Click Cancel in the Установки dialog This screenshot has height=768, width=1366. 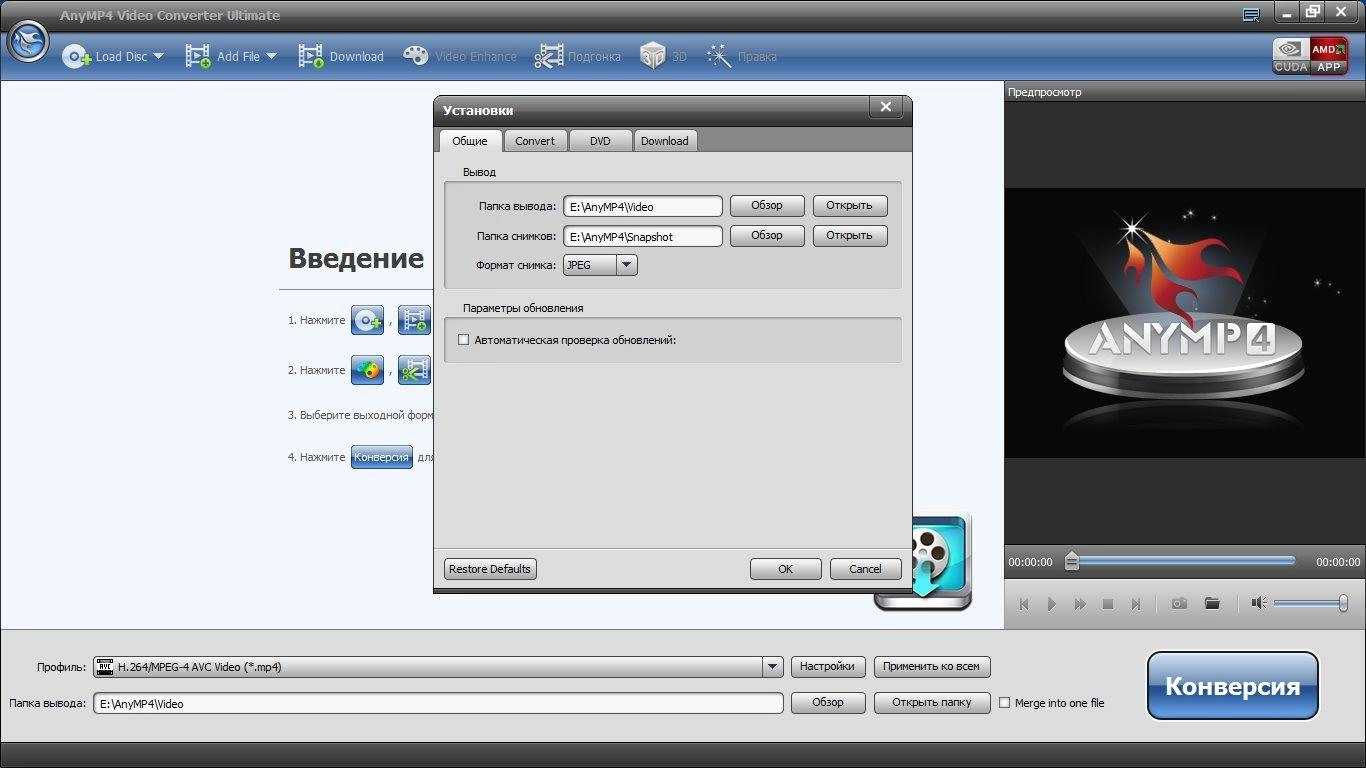coord(866,569)
